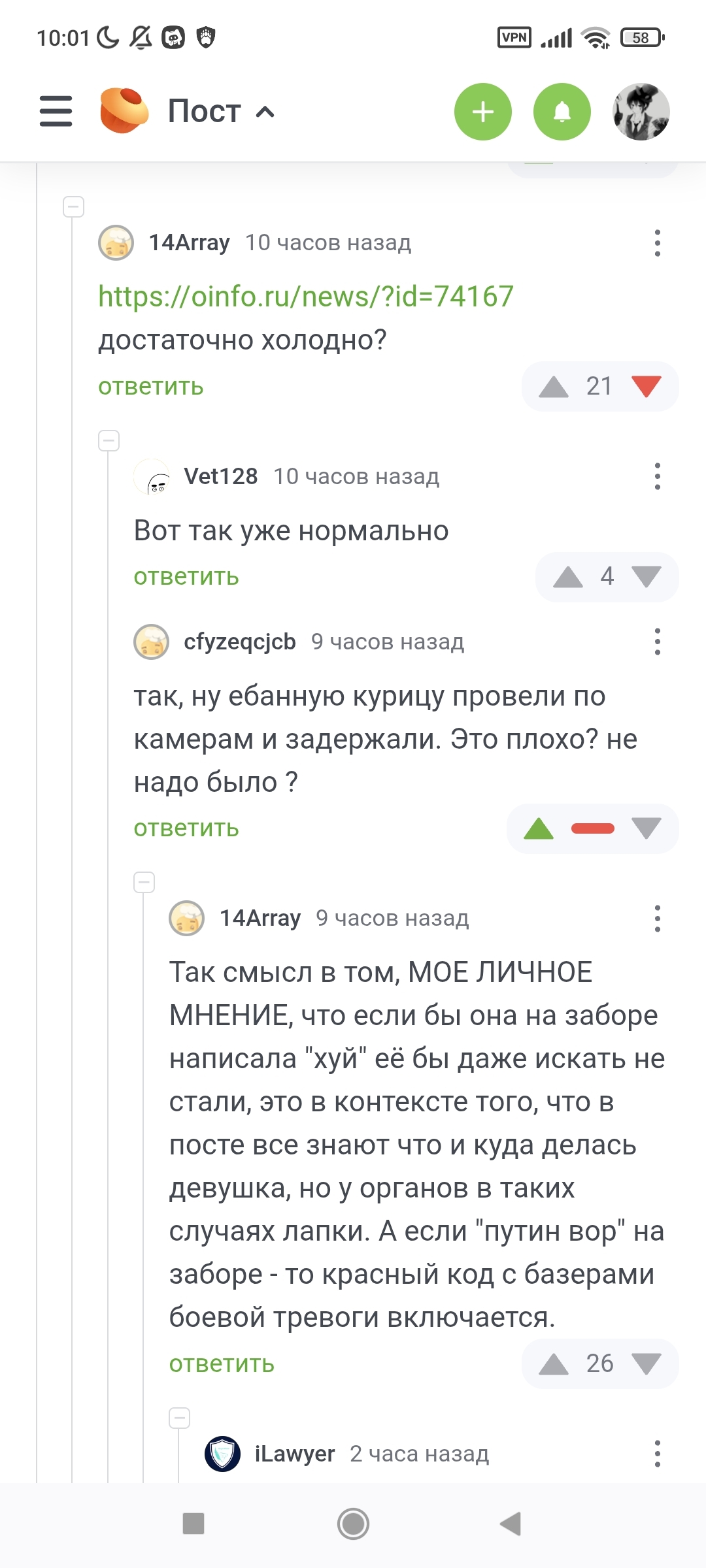
Task: Collapse the 14Array top comment thread
Action: tap(74, 207)
